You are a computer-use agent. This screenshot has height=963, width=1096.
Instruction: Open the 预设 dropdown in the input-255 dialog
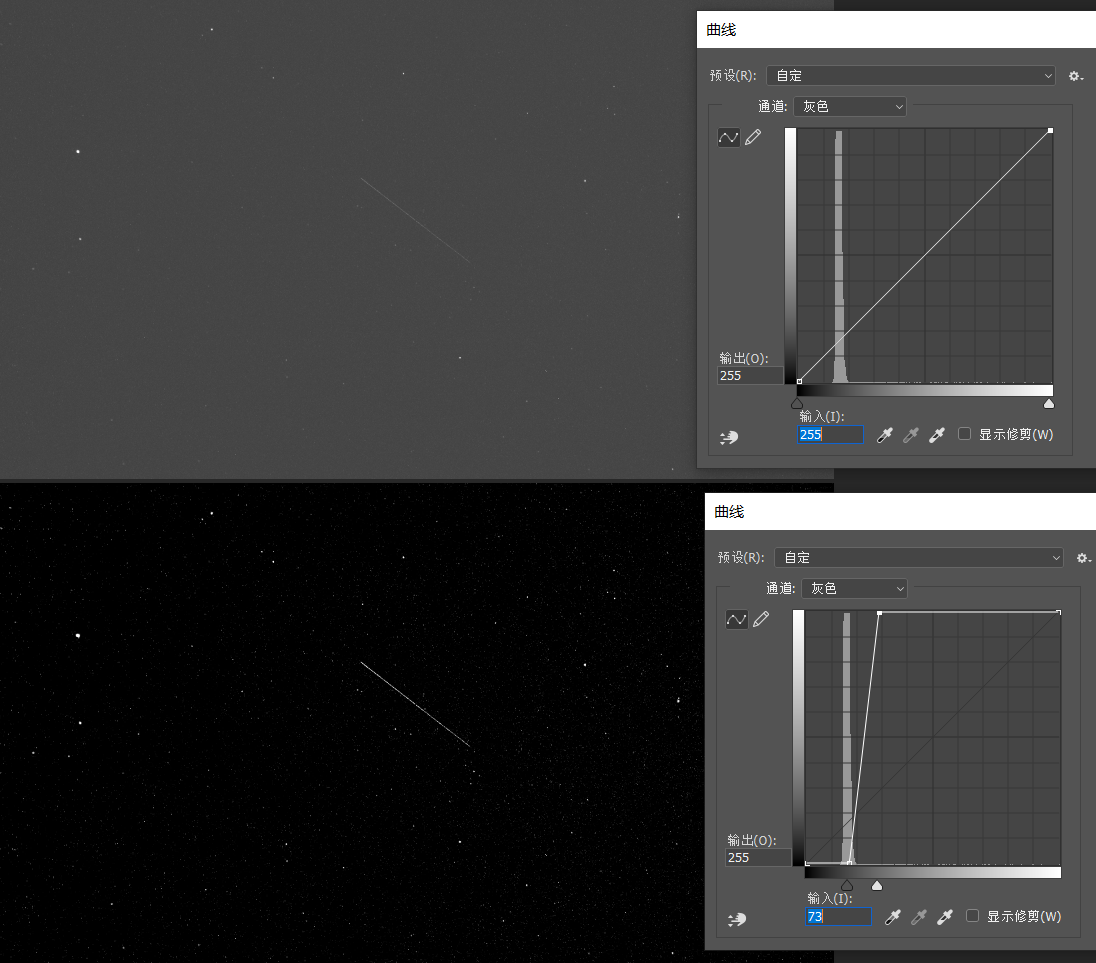coord(910,76)
